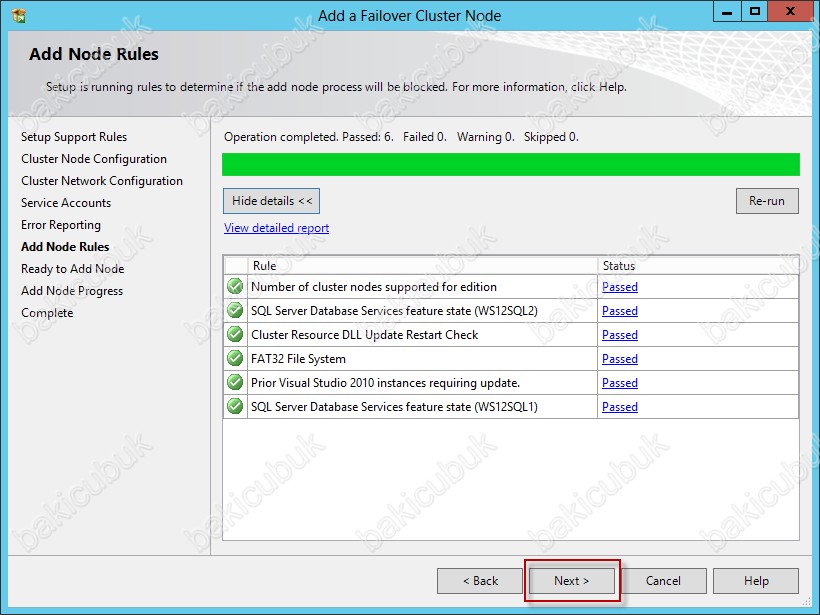The width and height of the screenshot is (820, 615).
Task: Maximize the Add a Failover Cluster Node window
Action: pos(755,12)
